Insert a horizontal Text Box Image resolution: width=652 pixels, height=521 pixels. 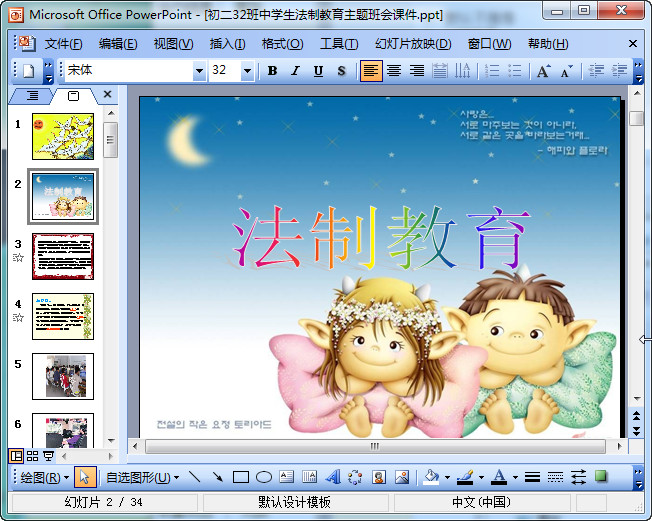click(x=286, y=477)
